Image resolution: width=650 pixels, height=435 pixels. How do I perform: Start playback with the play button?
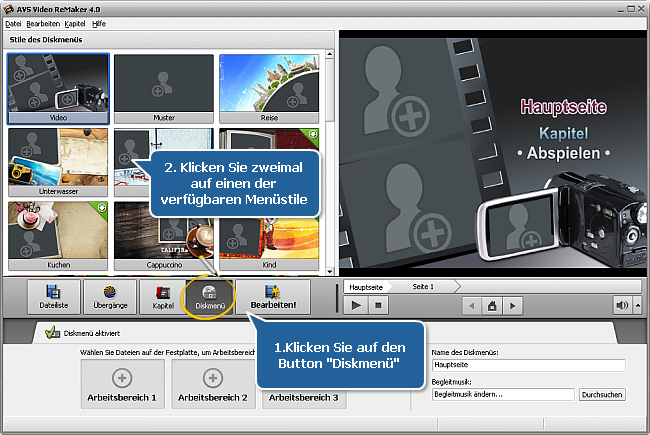pyautogui.click(x=357, y=305)
